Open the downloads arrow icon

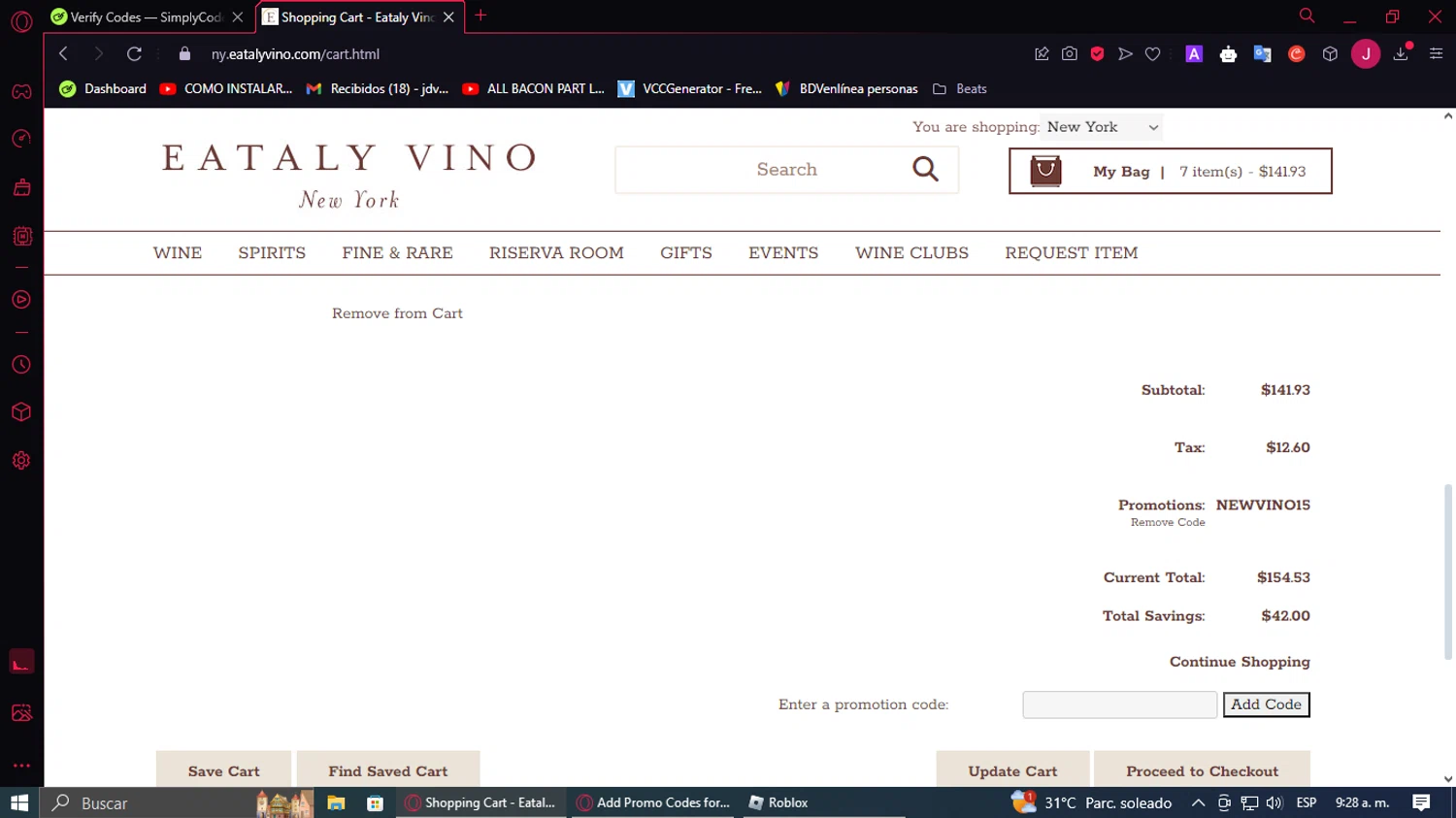point(1401,54)
